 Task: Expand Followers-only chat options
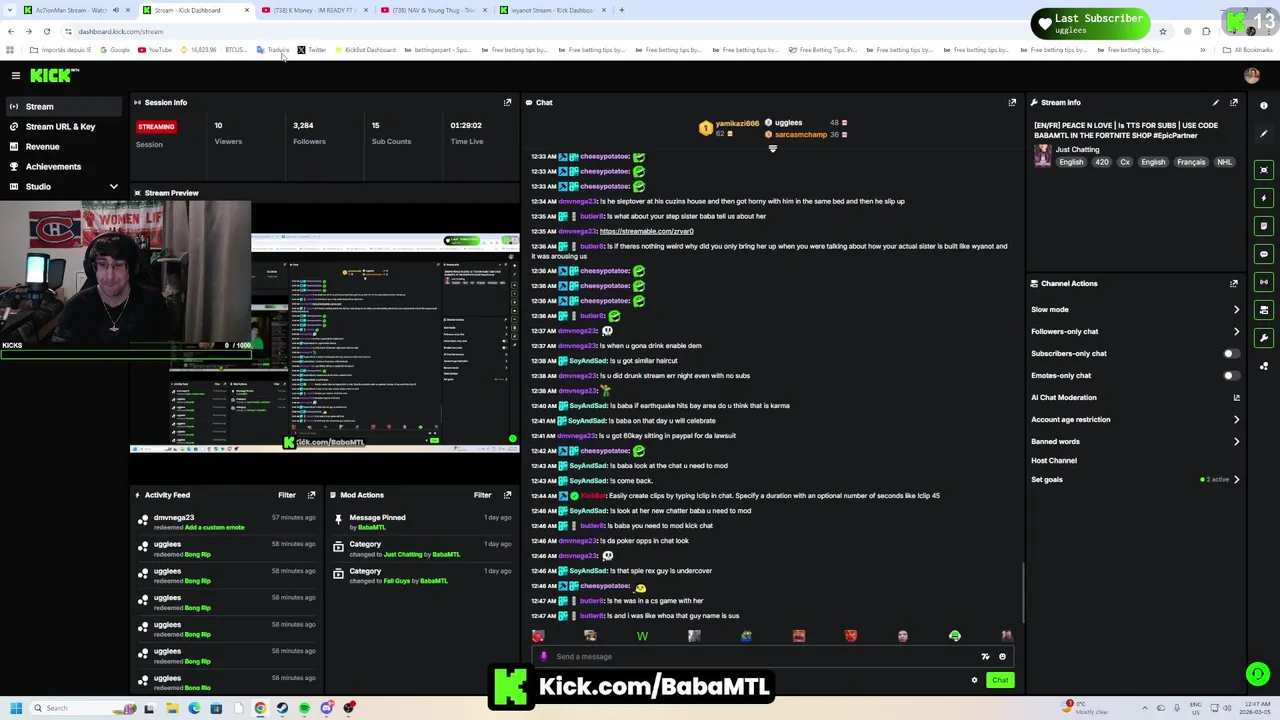click(1236, 331)
